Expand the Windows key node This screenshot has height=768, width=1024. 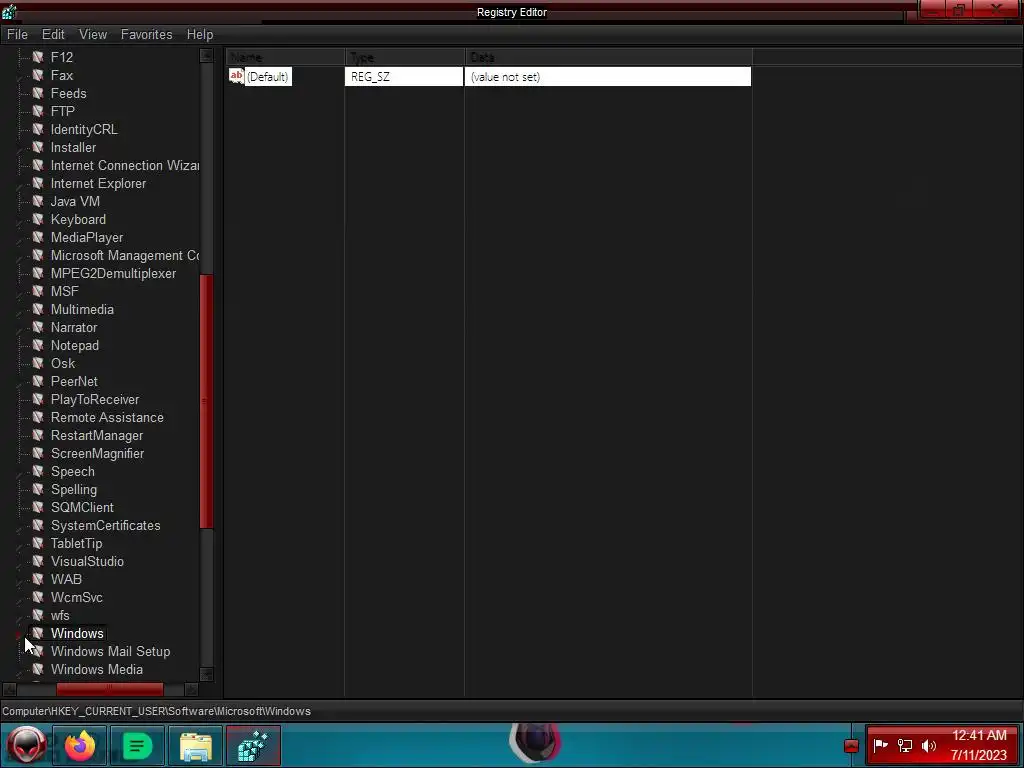point(18,634)
